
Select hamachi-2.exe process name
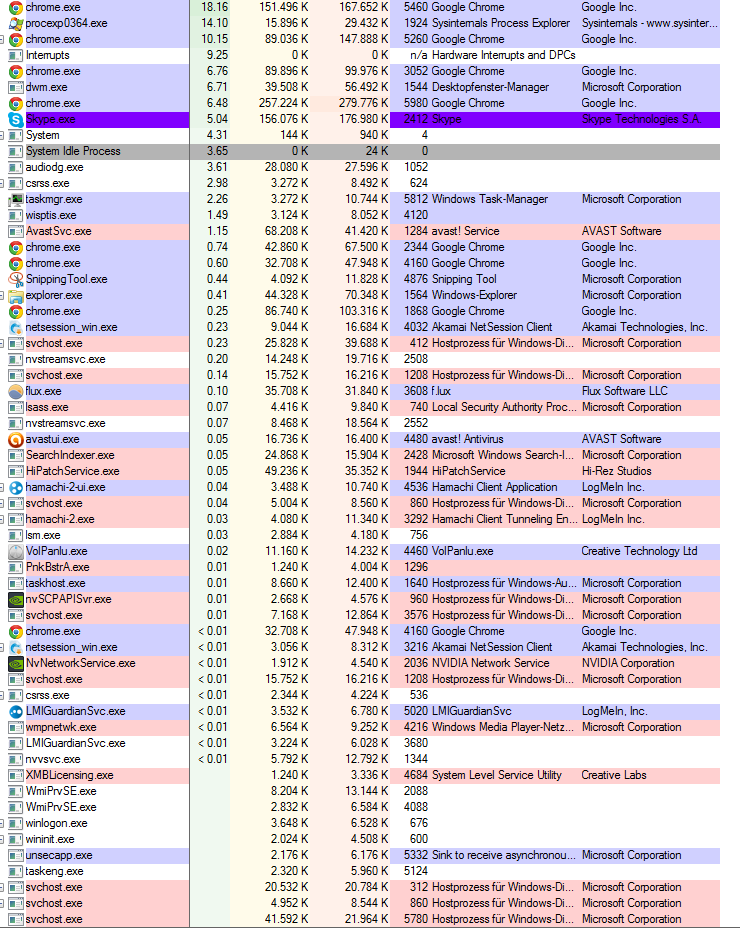point(60,519)
